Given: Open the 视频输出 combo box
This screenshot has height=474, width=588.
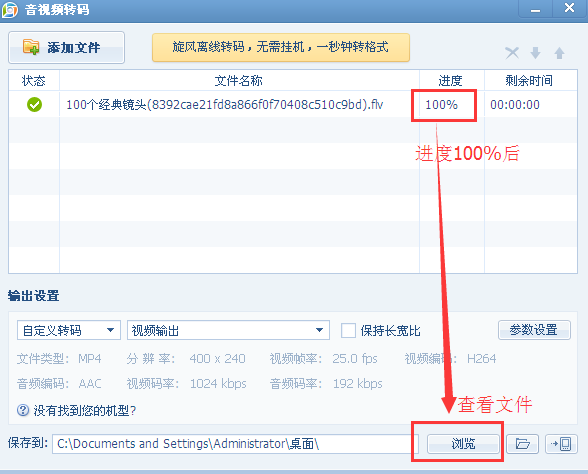Looking at the screenshot, I should (x=228, y=330).
